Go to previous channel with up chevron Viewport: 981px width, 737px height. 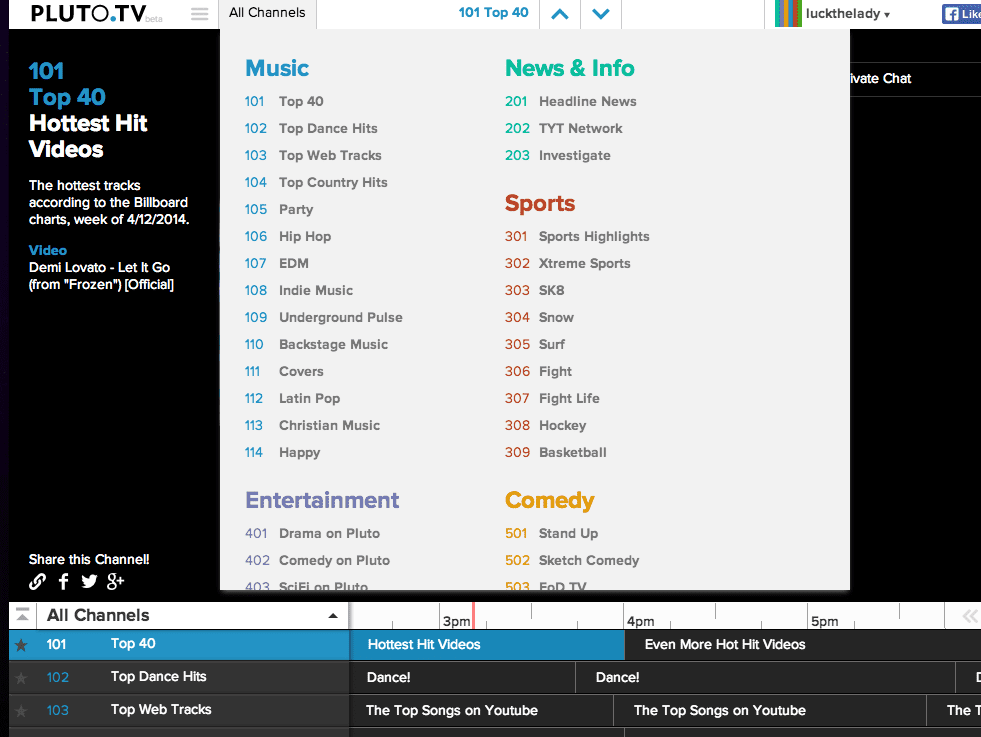[x=560, y=14]
